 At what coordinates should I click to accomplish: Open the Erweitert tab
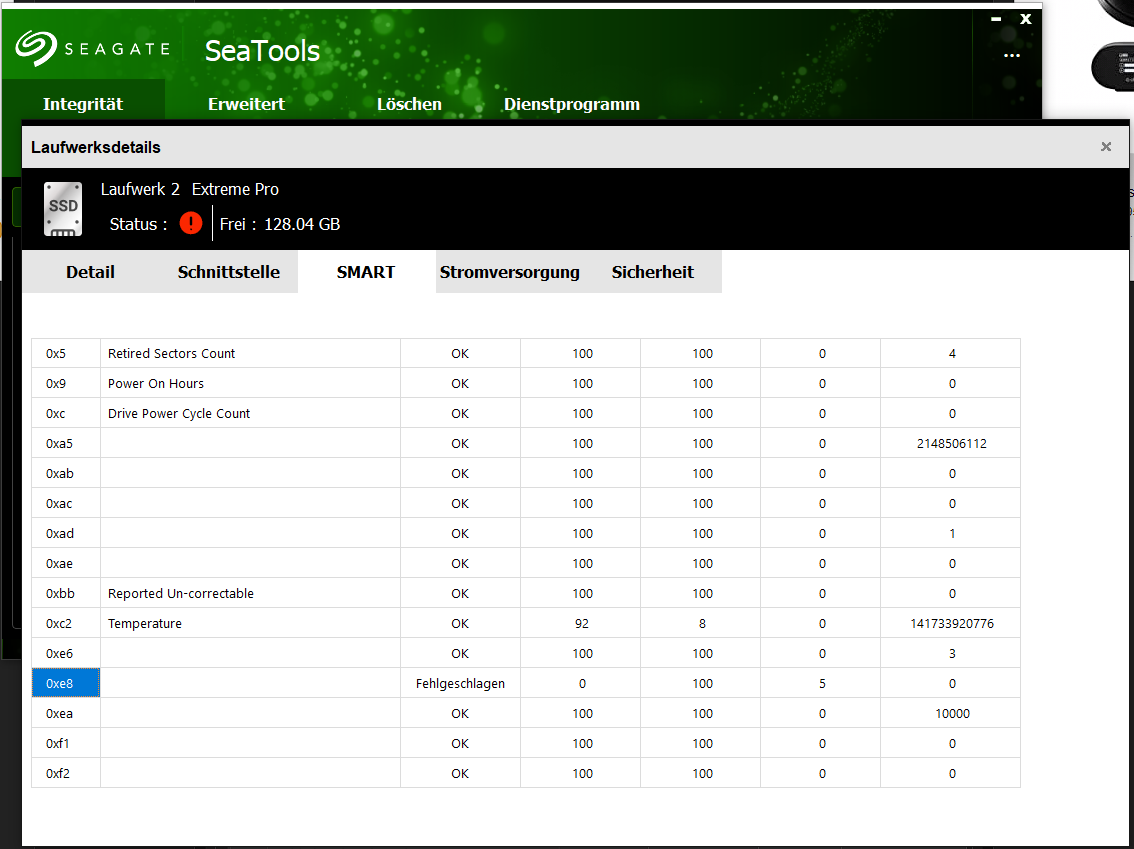pyautogui.click(x=246, y=103)
